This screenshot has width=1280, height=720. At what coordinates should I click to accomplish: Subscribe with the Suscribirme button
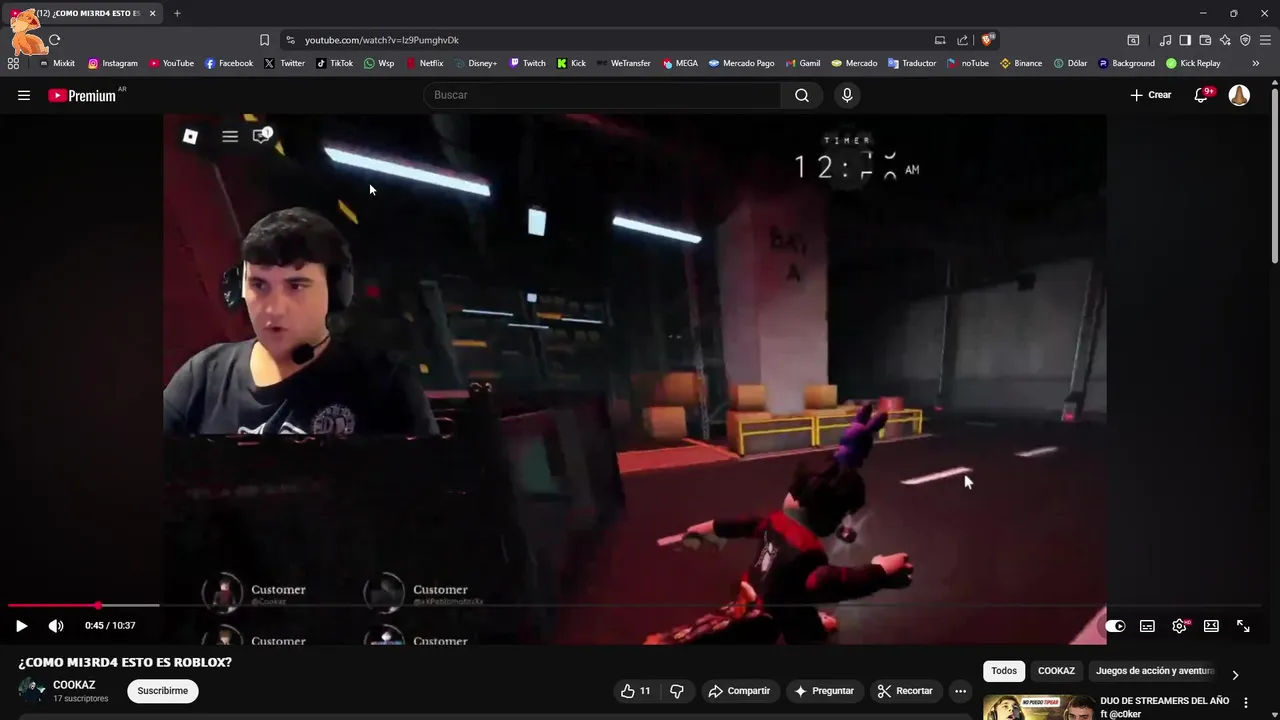coord(163,691)
